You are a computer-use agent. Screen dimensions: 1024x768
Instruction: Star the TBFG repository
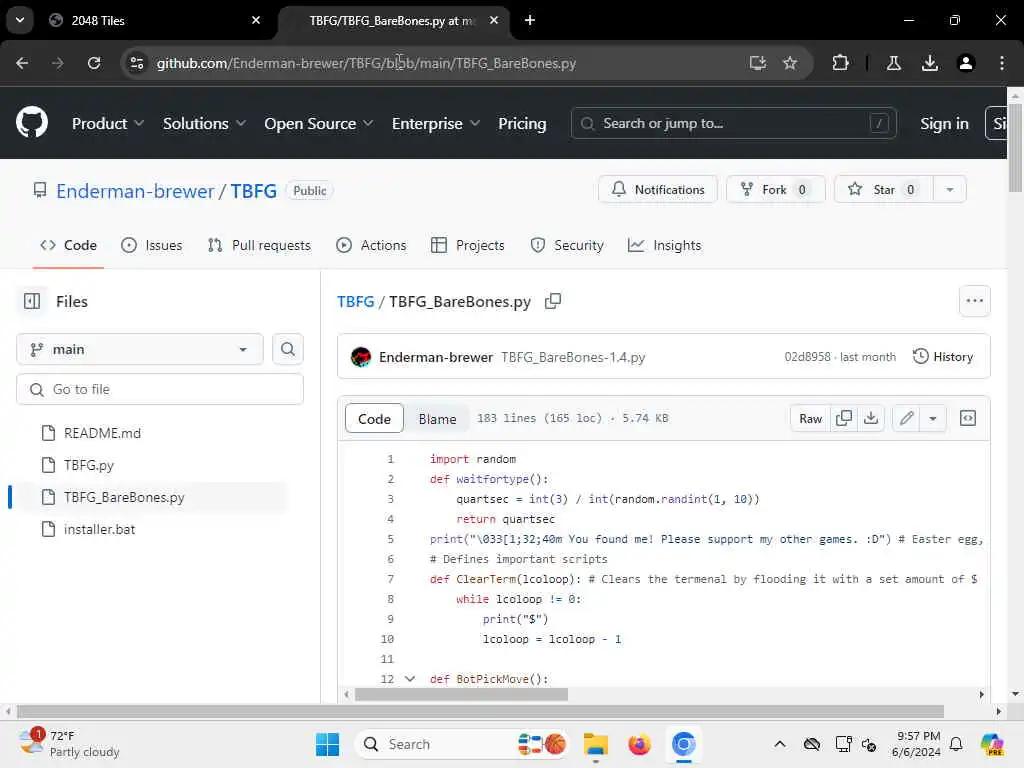884,189
